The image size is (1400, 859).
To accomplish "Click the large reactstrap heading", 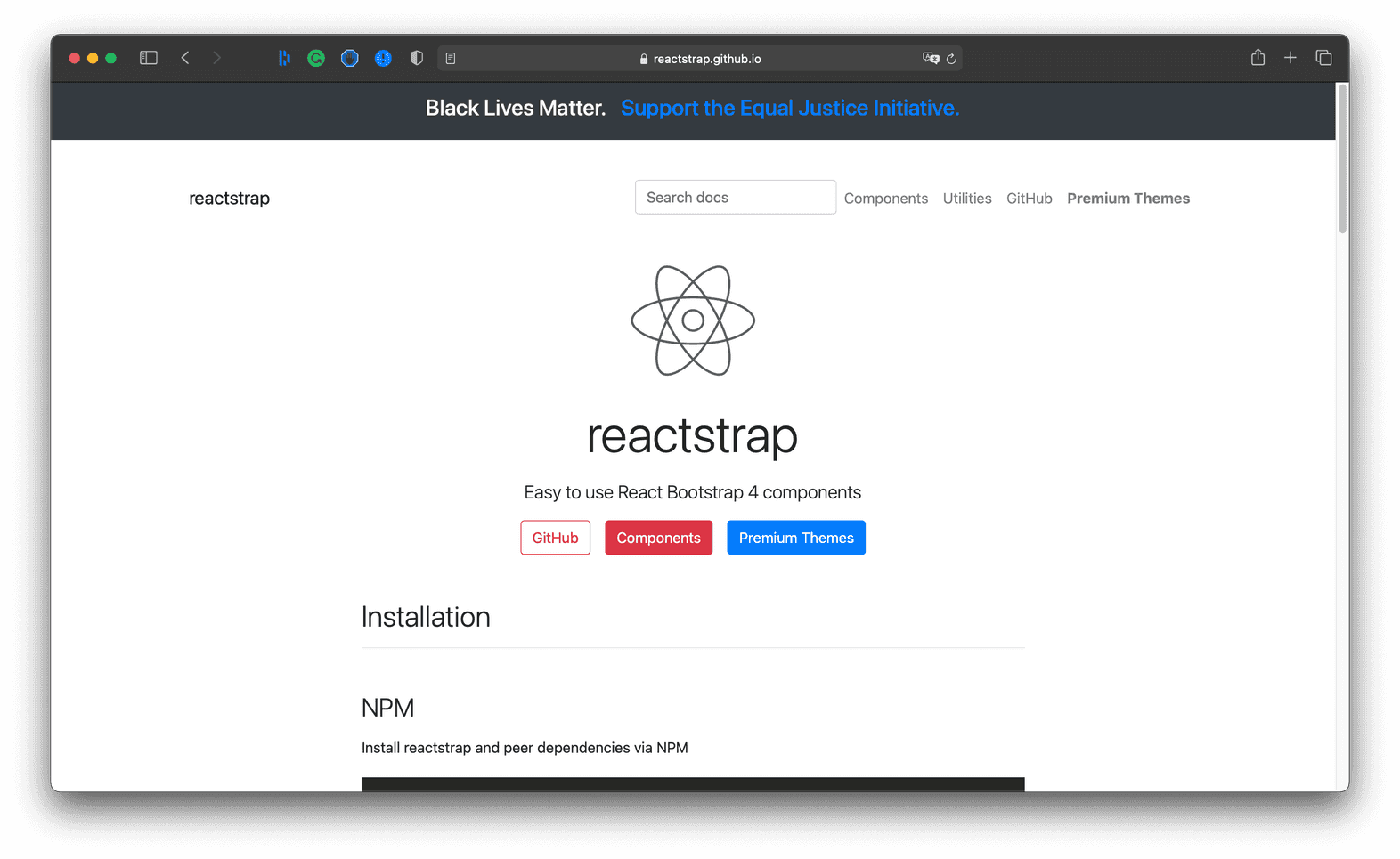I will click(x=693, y=435).
